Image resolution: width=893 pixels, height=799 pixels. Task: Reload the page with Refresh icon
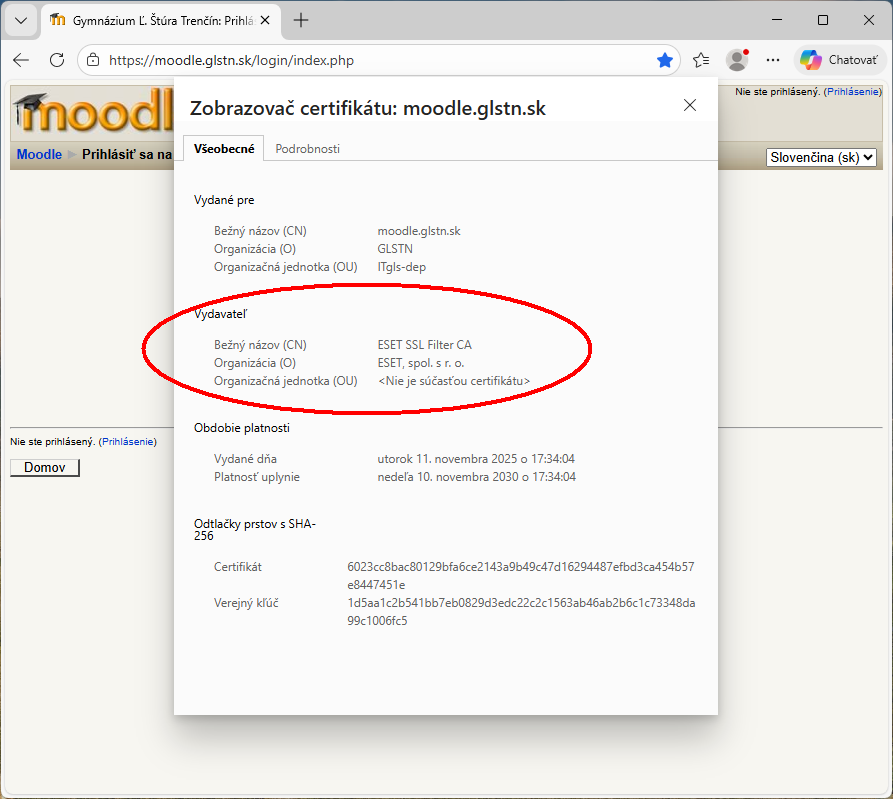(57, 60)
